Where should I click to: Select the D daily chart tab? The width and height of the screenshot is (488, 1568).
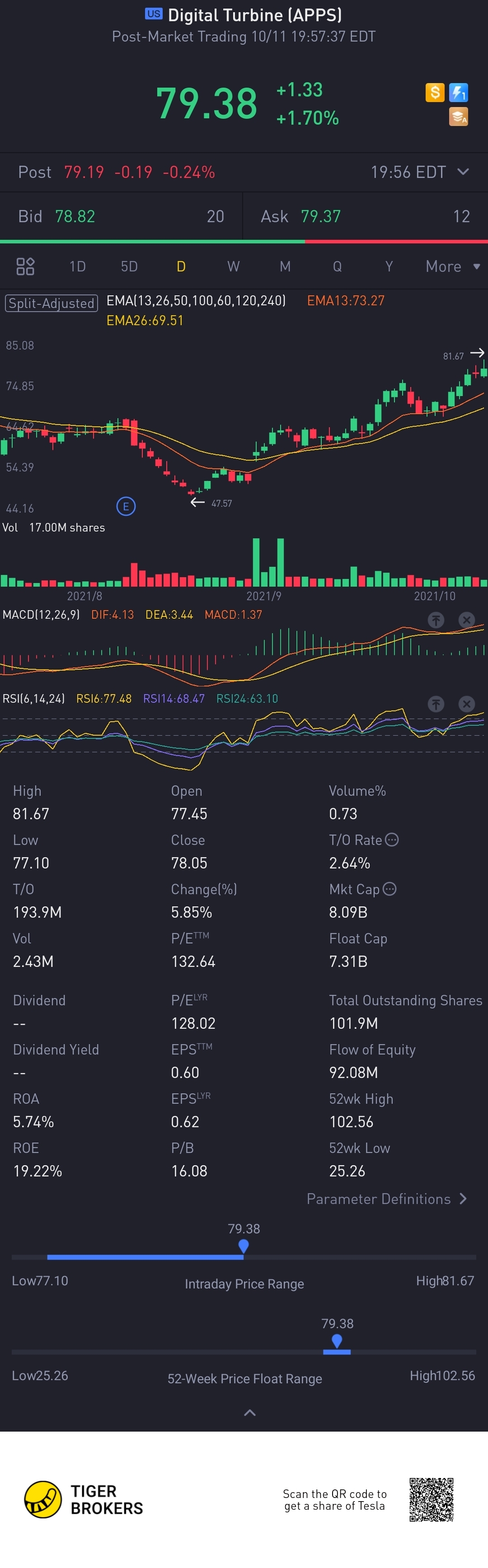181,266
